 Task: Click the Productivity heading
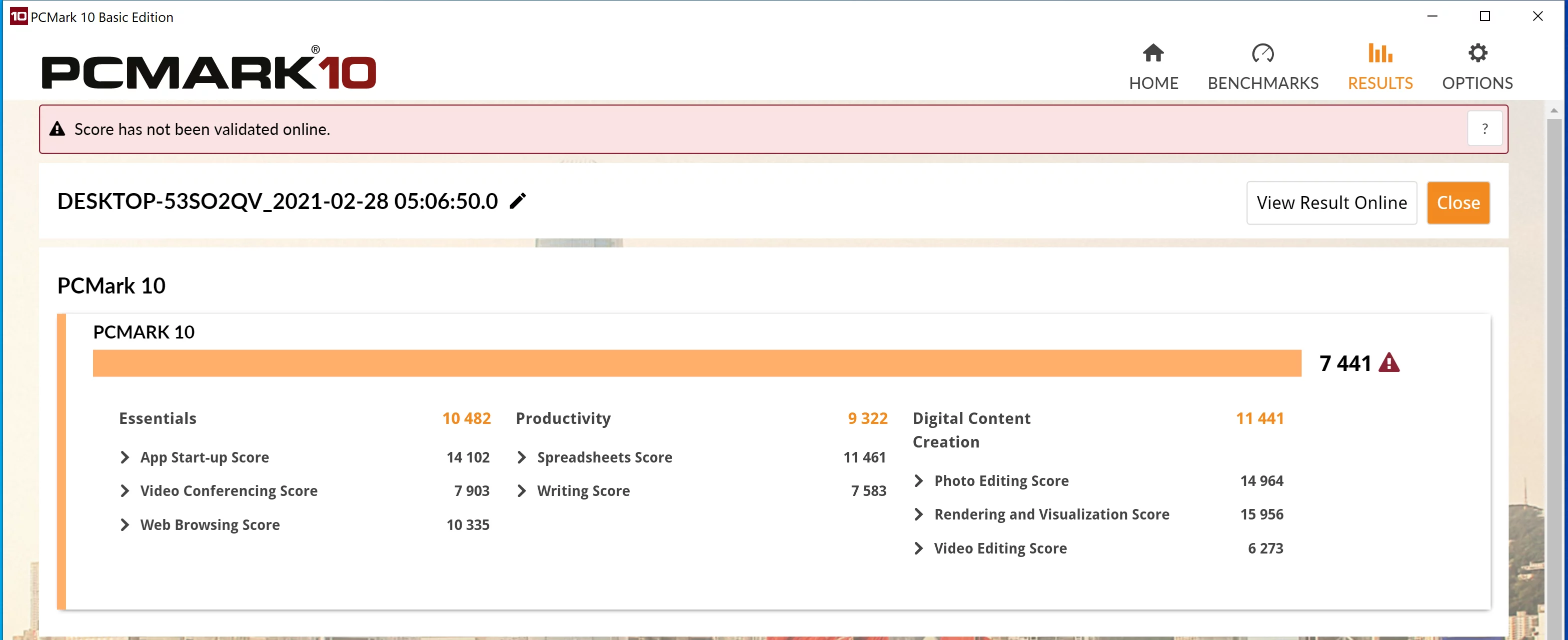click(563, 418)
